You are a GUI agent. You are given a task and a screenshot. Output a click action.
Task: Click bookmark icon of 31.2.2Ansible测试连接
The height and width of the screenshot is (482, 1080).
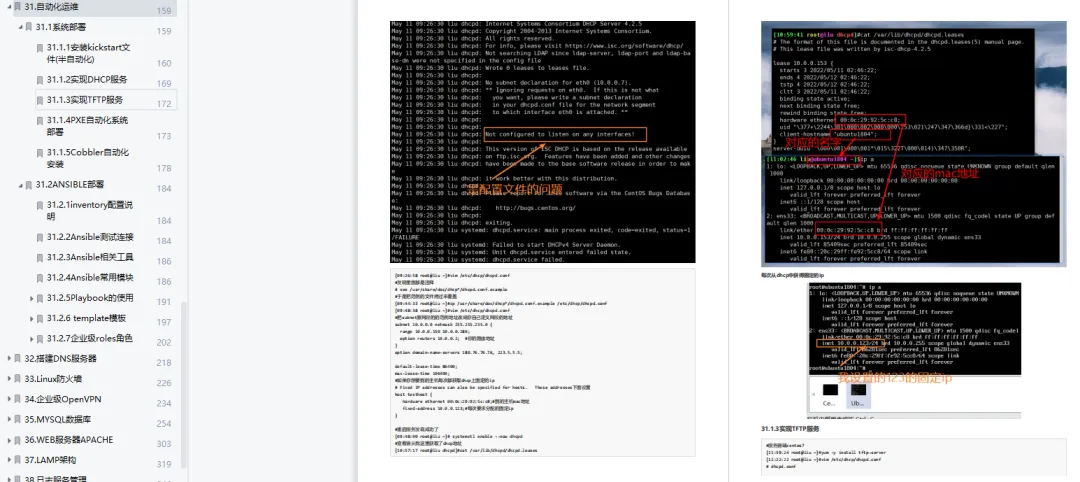pos(40,238)
